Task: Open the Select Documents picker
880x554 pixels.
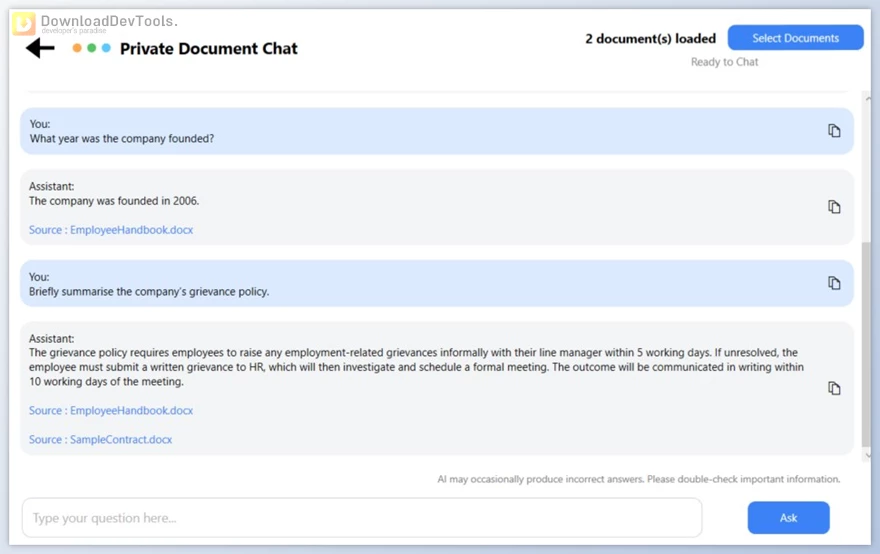Action: [x=795, y=38]
